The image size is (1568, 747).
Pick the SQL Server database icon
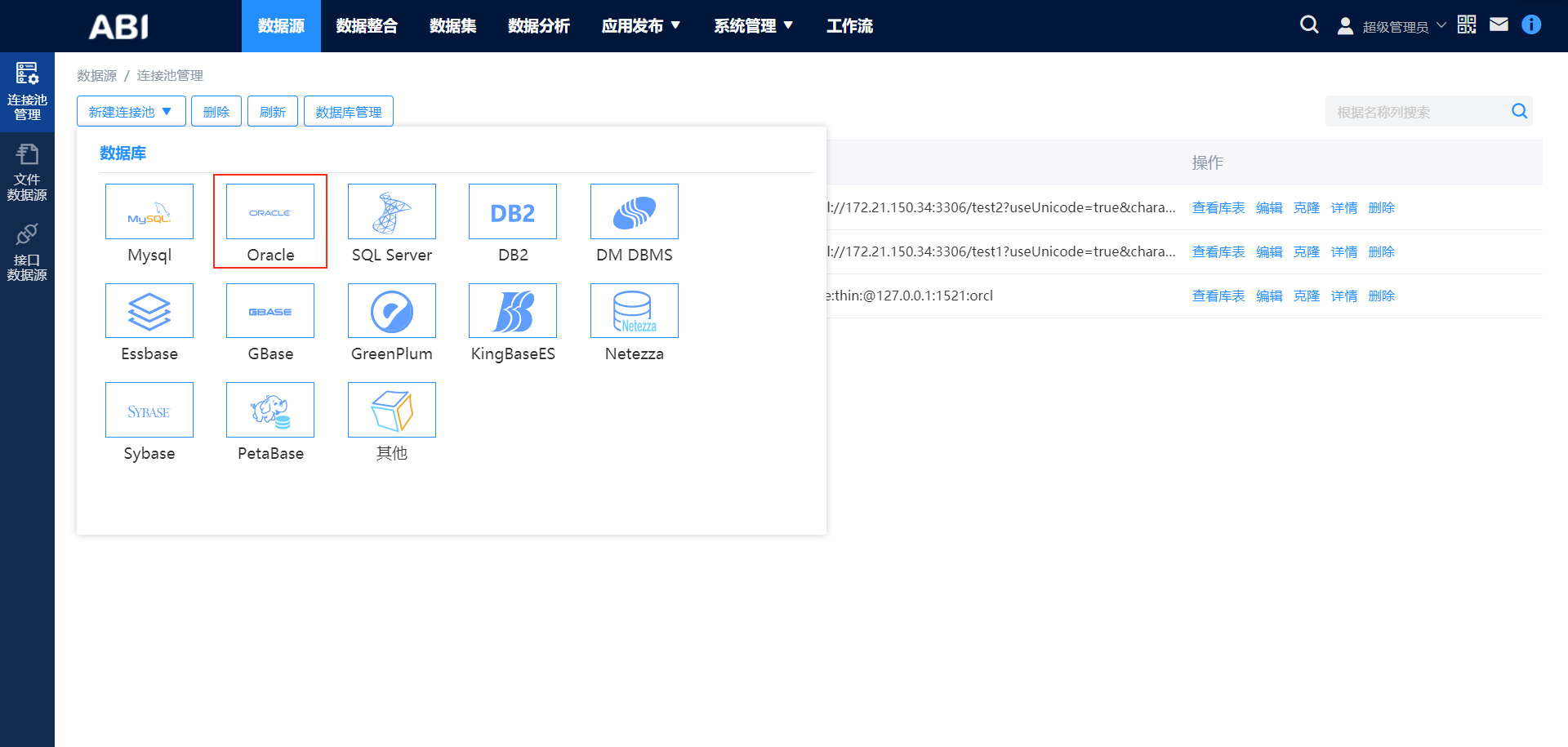click(392, 211)
